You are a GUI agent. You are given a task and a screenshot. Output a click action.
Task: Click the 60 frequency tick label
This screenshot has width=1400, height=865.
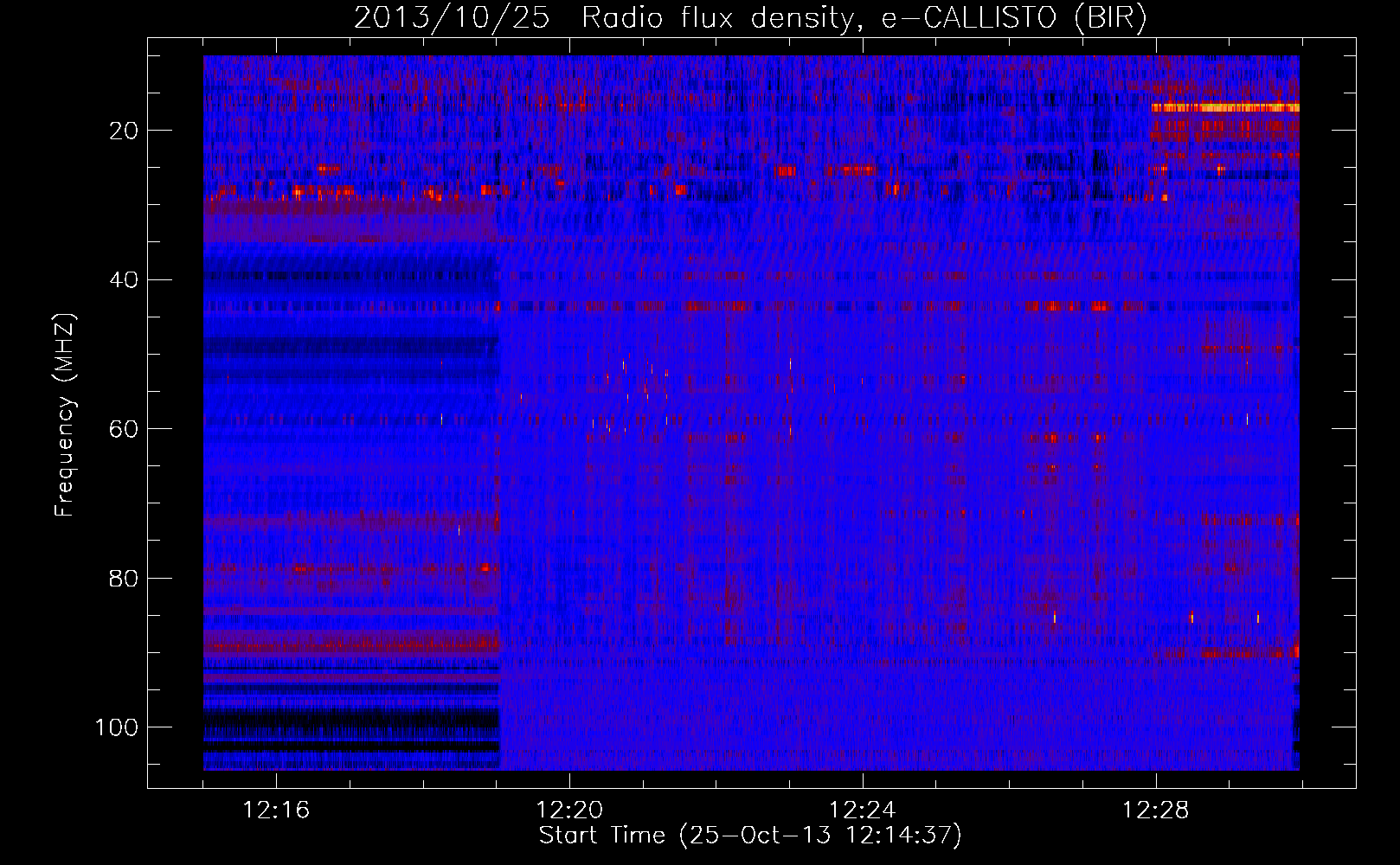pyautogui.click(x=124, y=429)
